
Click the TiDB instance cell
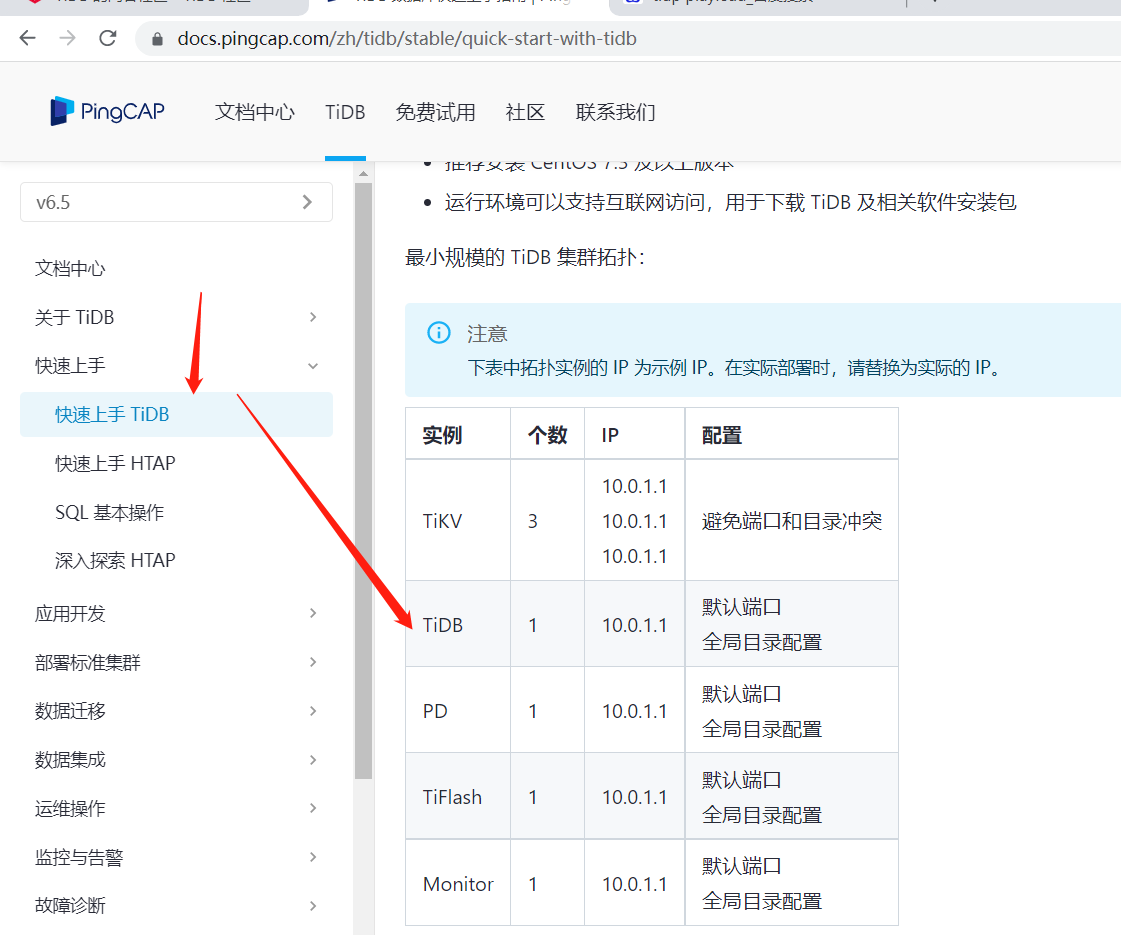coord(458,624)
